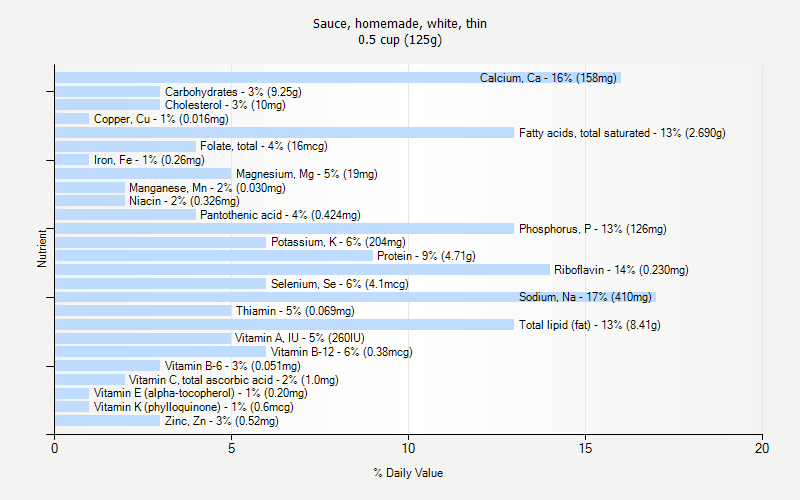Select the Protein - 9% (4.71g) label
The height and width of the screenshot is (500, 800).
426,256
